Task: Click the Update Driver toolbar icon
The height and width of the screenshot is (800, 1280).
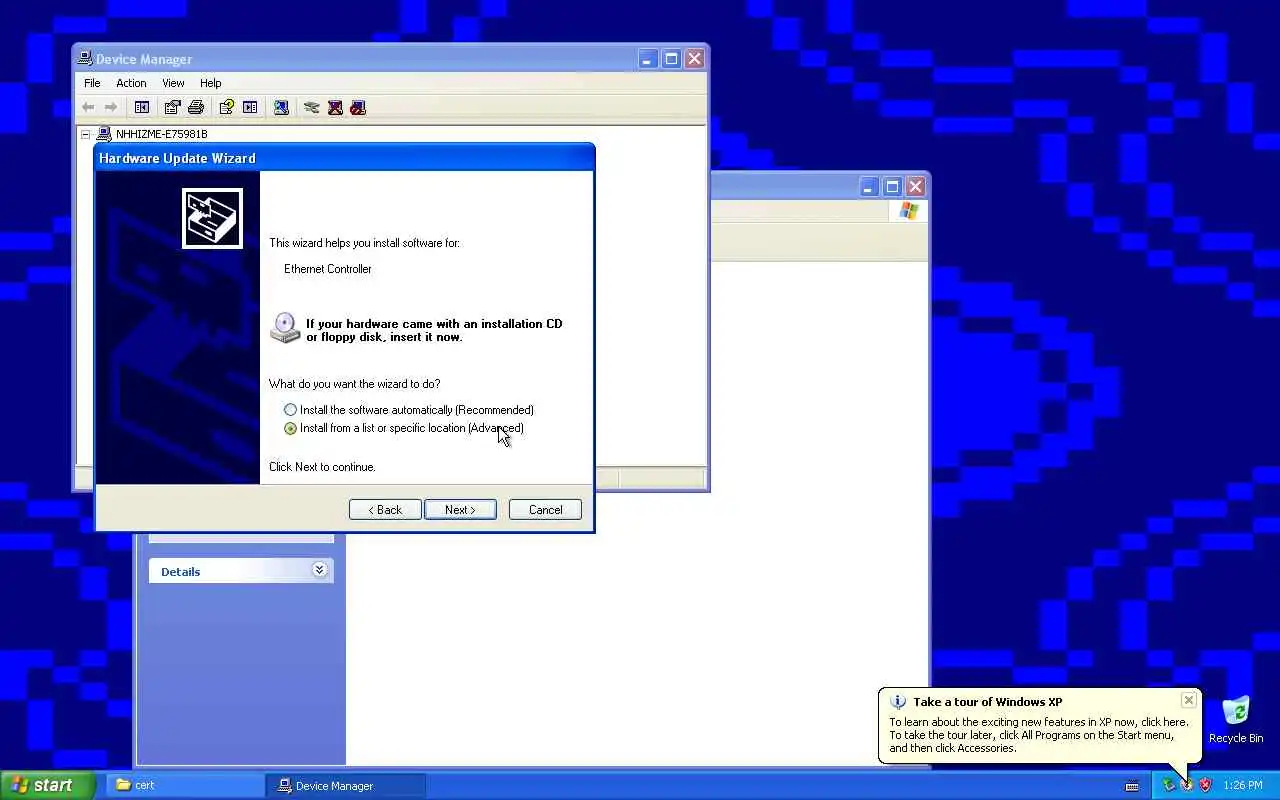Action: pos(312,107)
